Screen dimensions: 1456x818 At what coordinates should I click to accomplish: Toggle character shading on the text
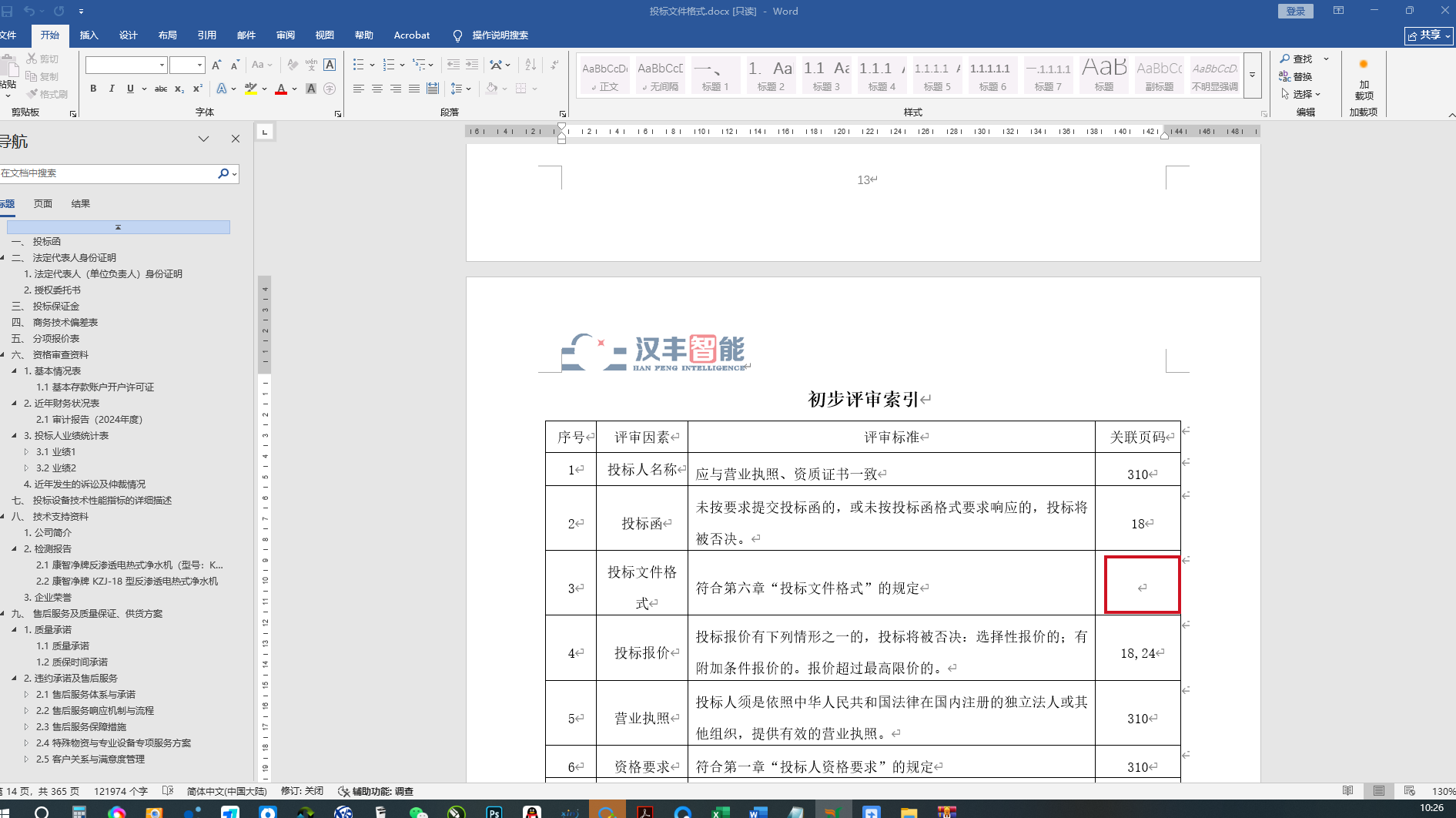(x=311, y=89)
